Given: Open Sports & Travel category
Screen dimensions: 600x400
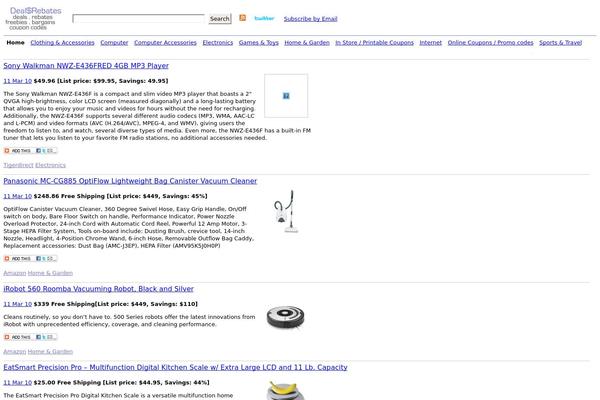Looking at the screenshot, I should point(561,42).
